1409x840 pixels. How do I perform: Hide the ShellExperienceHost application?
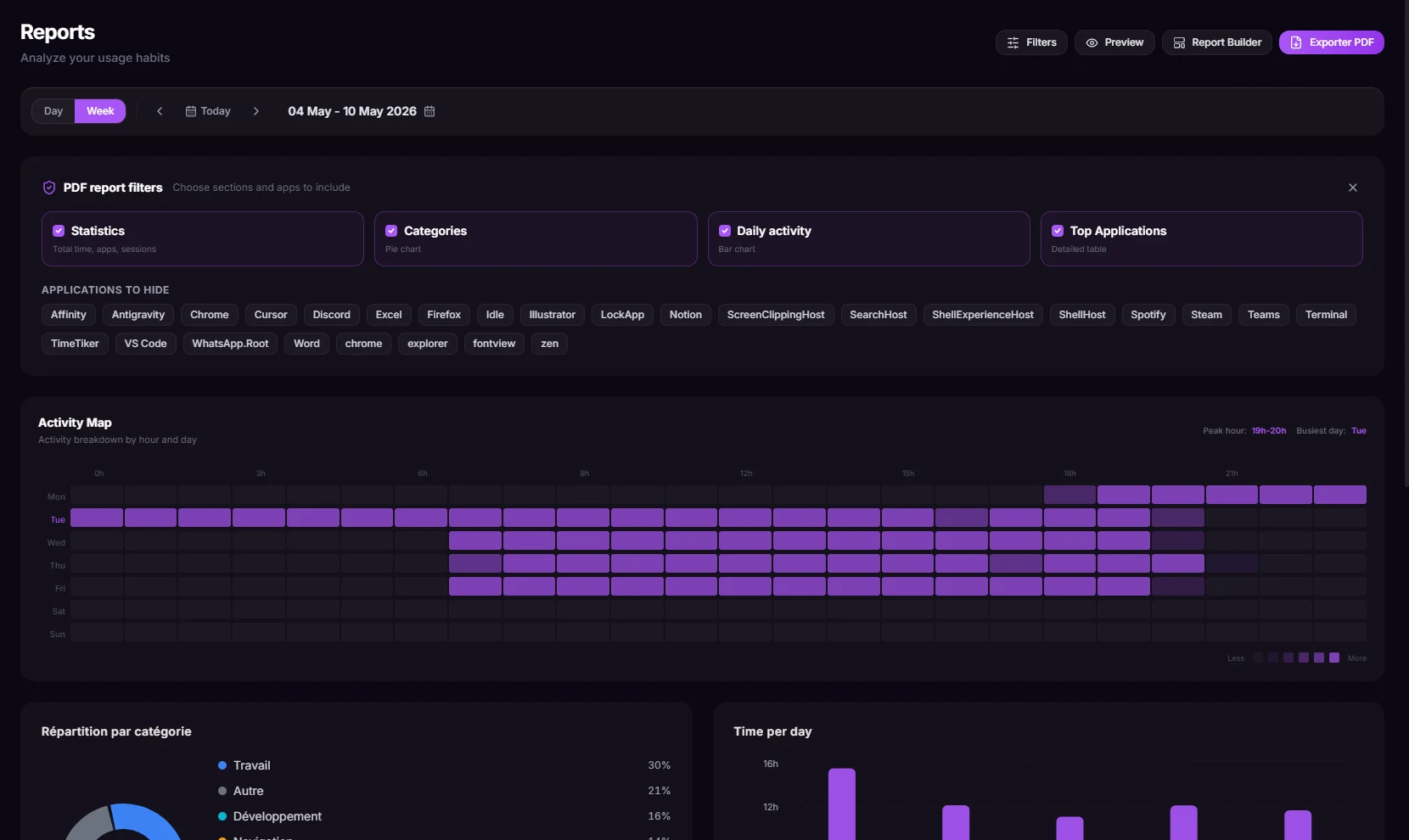983,315
